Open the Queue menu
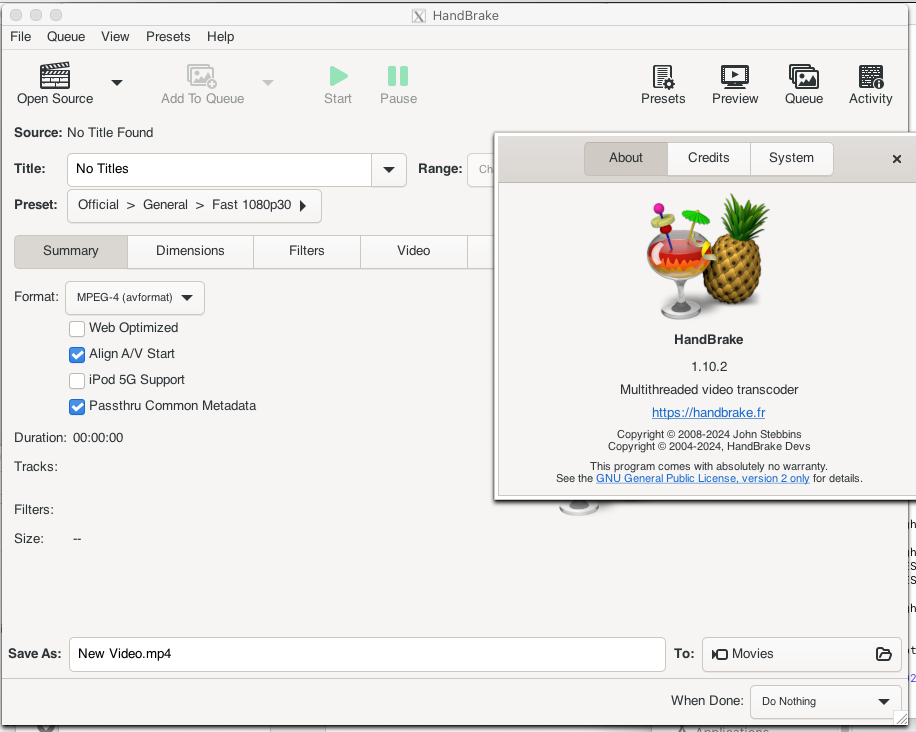 coord(66,36)
